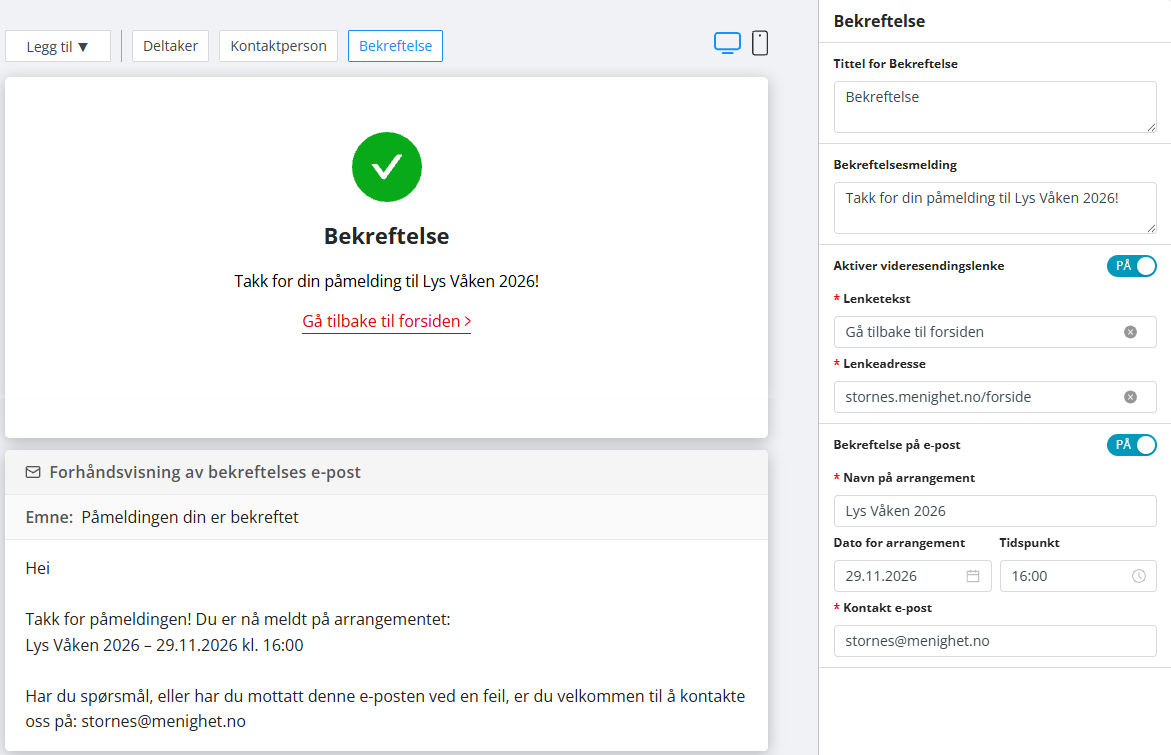Select the Bekreftelse tab

tap(395, 46)
